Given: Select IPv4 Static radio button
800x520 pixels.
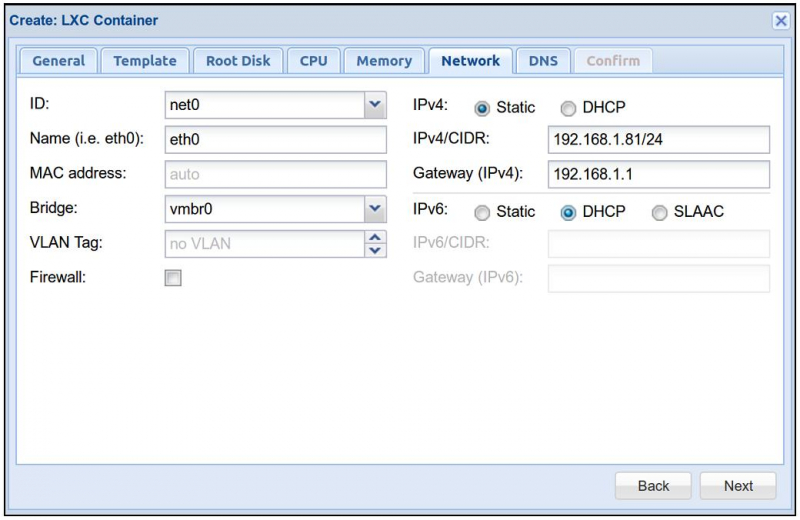Looking at the screenshot, I should point(482,108).
